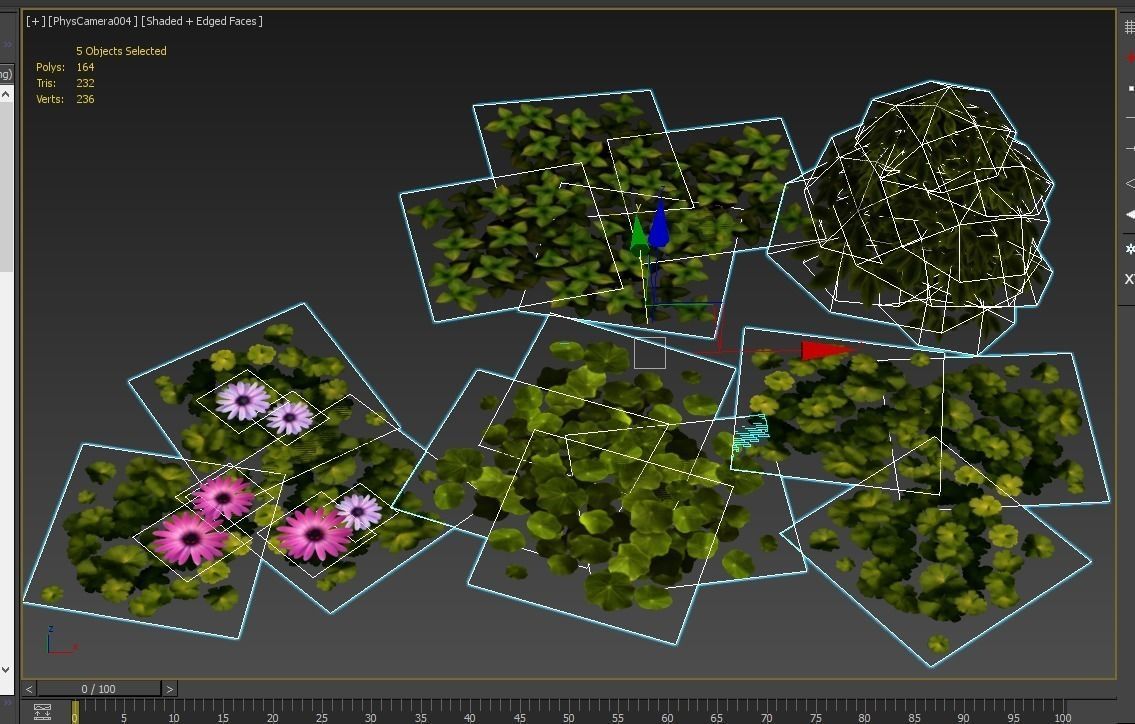This screenshot has width=1135, height=724.
Task: Click the blue Z-axis move gizmo arrow
Action: [659, 223]
